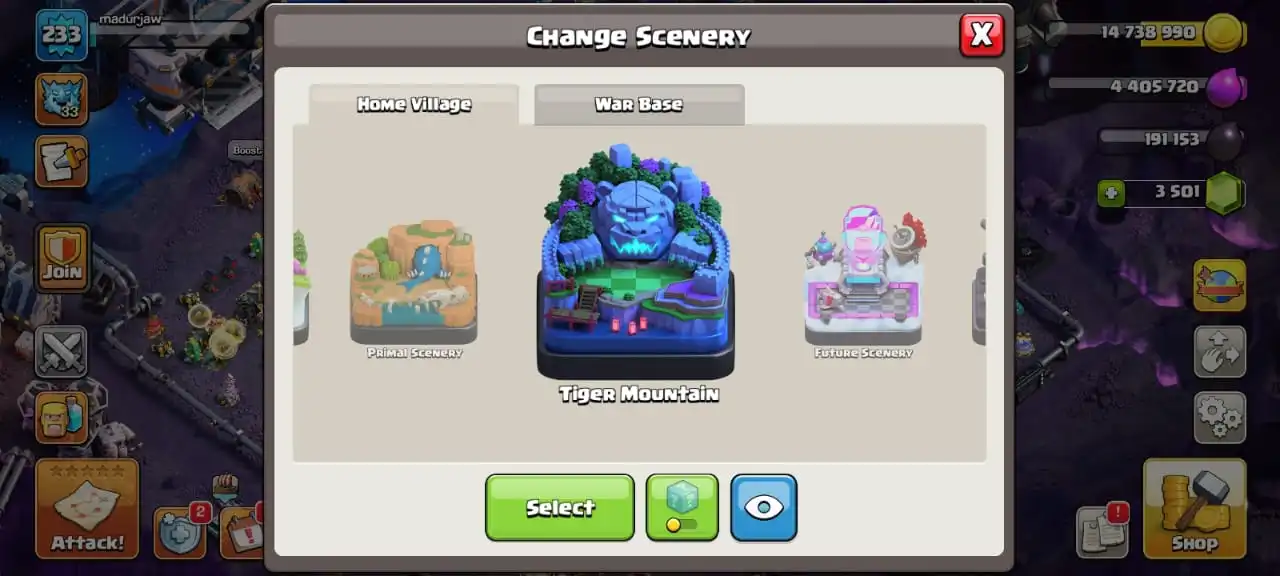Open the Home Village tab
1280x576 pixels.
click(x=414, y=104)
